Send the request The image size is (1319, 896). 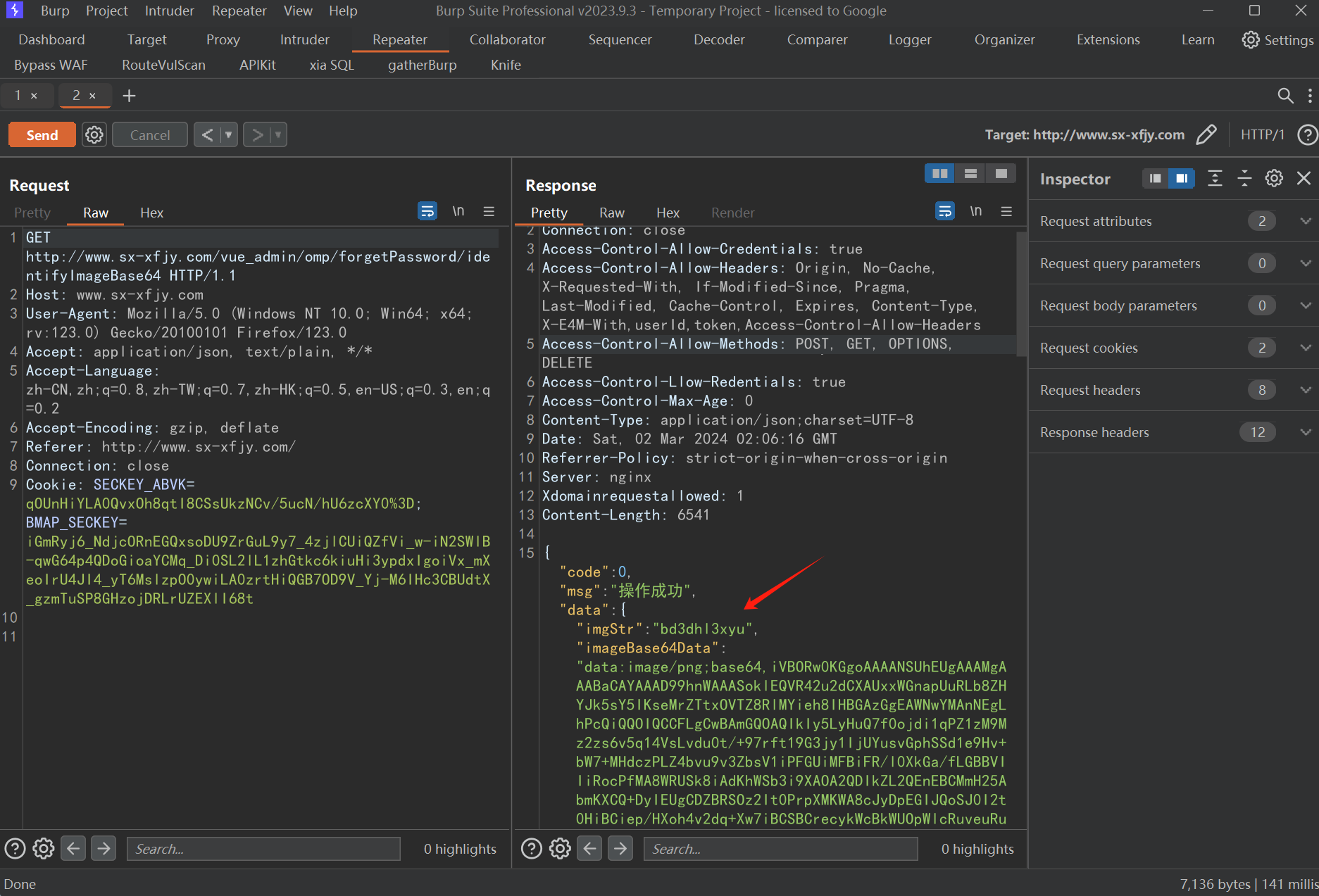[42, 134]
